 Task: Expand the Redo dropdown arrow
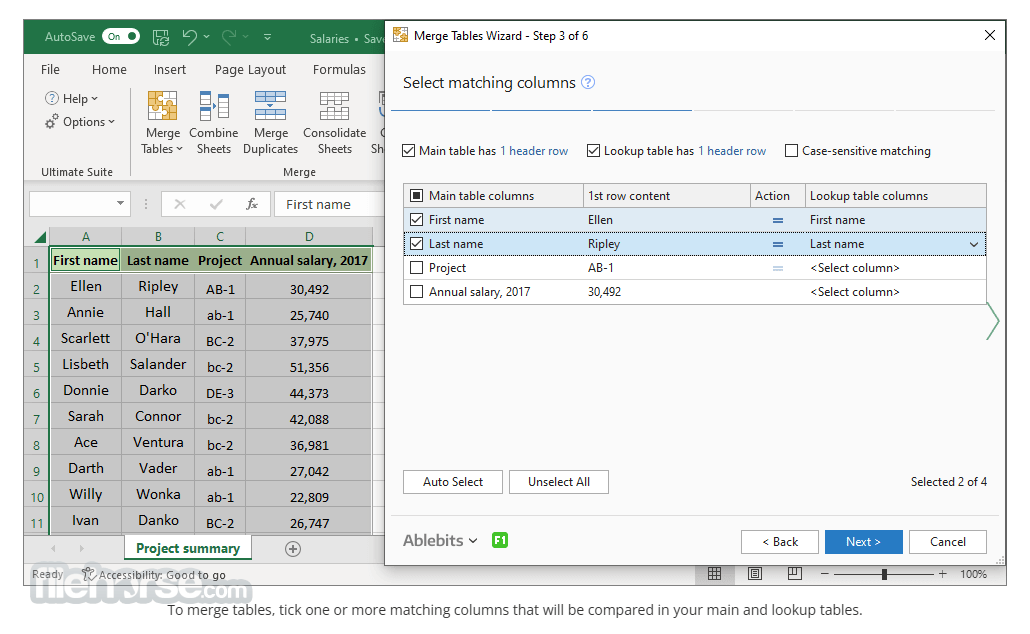coord(246,37)
